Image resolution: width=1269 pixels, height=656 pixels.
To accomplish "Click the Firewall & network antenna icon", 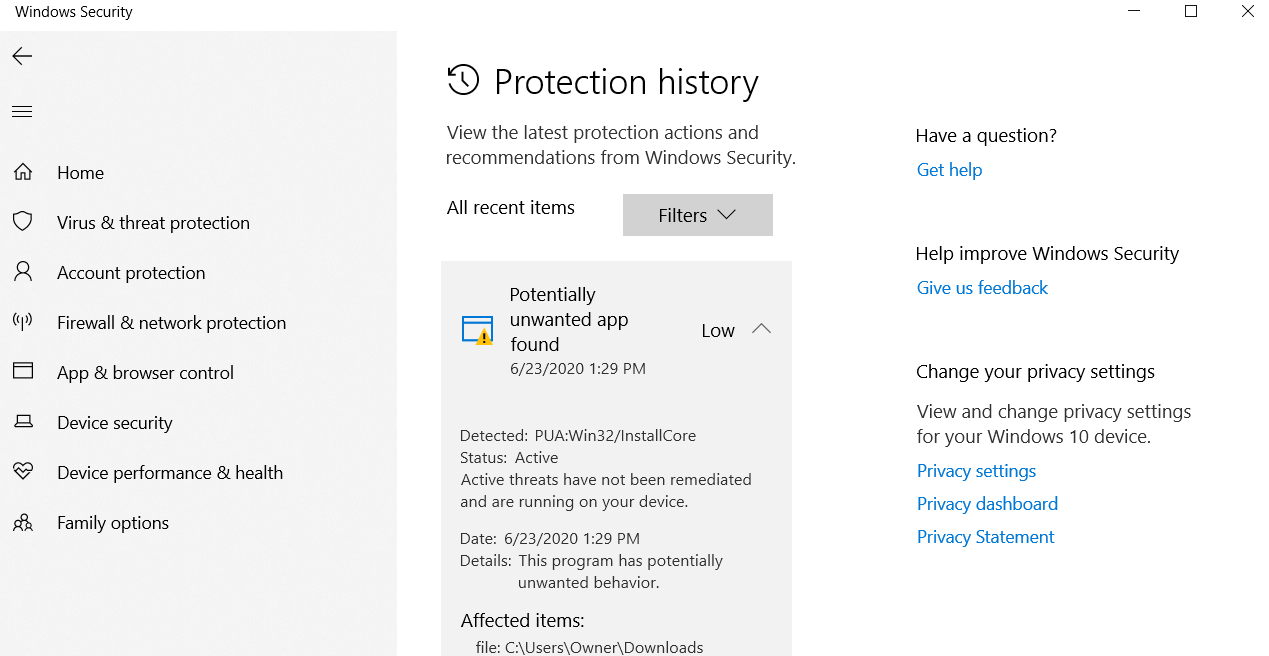I will [22, 322].
